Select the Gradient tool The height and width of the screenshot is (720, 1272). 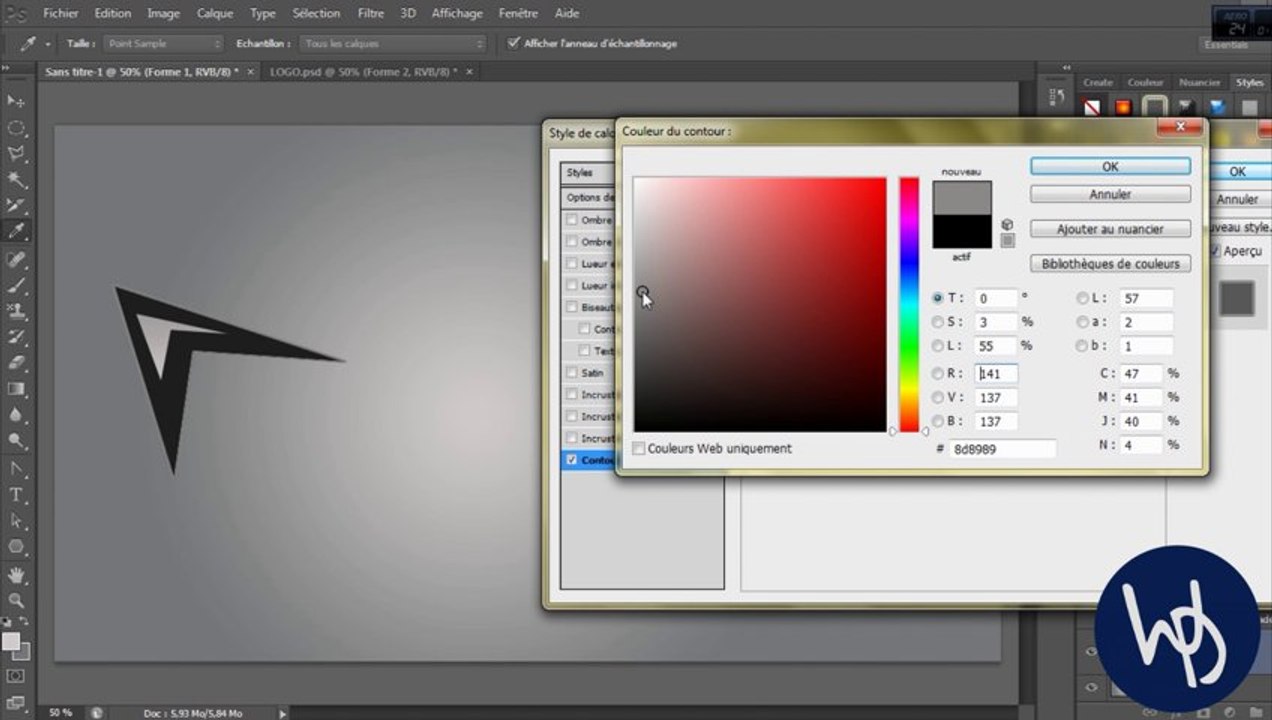click(x=17, y=389)
